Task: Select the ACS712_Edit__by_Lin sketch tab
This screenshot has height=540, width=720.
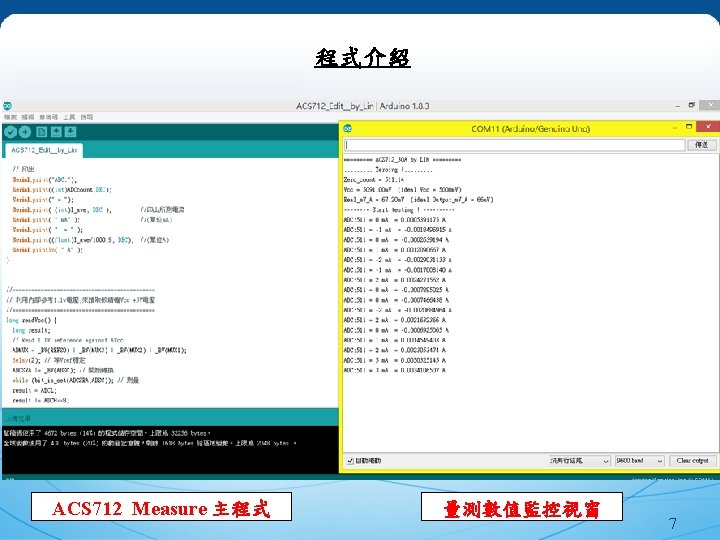Action: (x=44, y=150)
